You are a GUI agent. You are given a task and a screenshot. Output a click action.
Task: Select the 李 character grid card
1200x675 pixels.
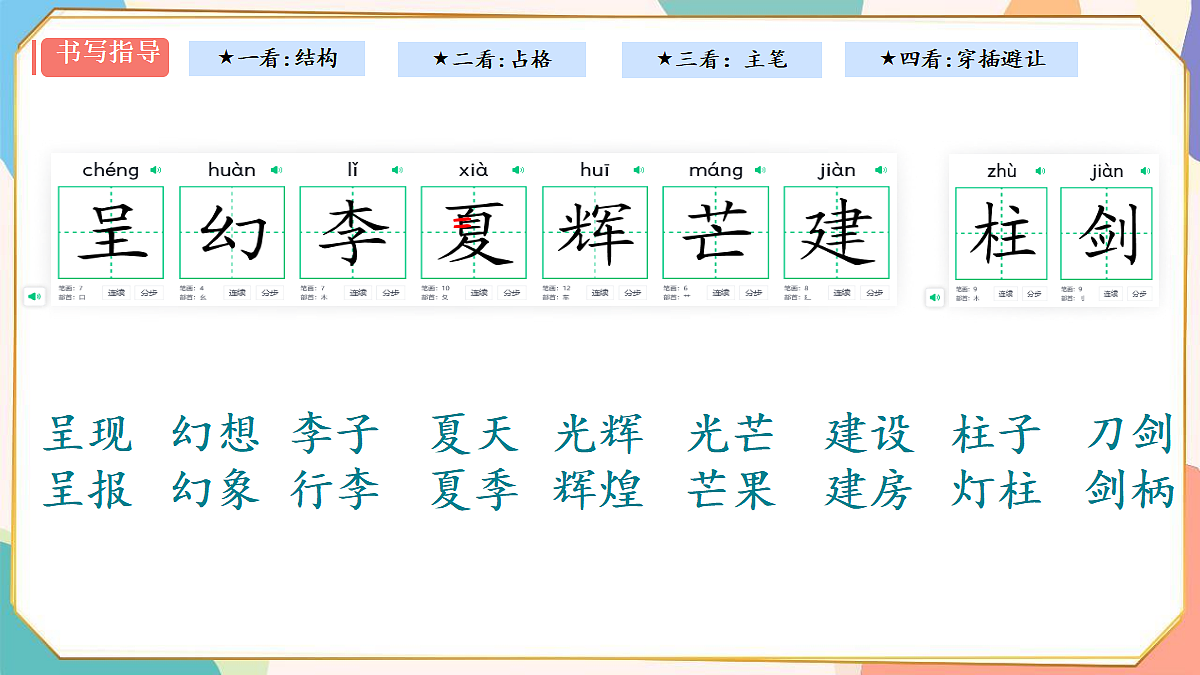353,232
